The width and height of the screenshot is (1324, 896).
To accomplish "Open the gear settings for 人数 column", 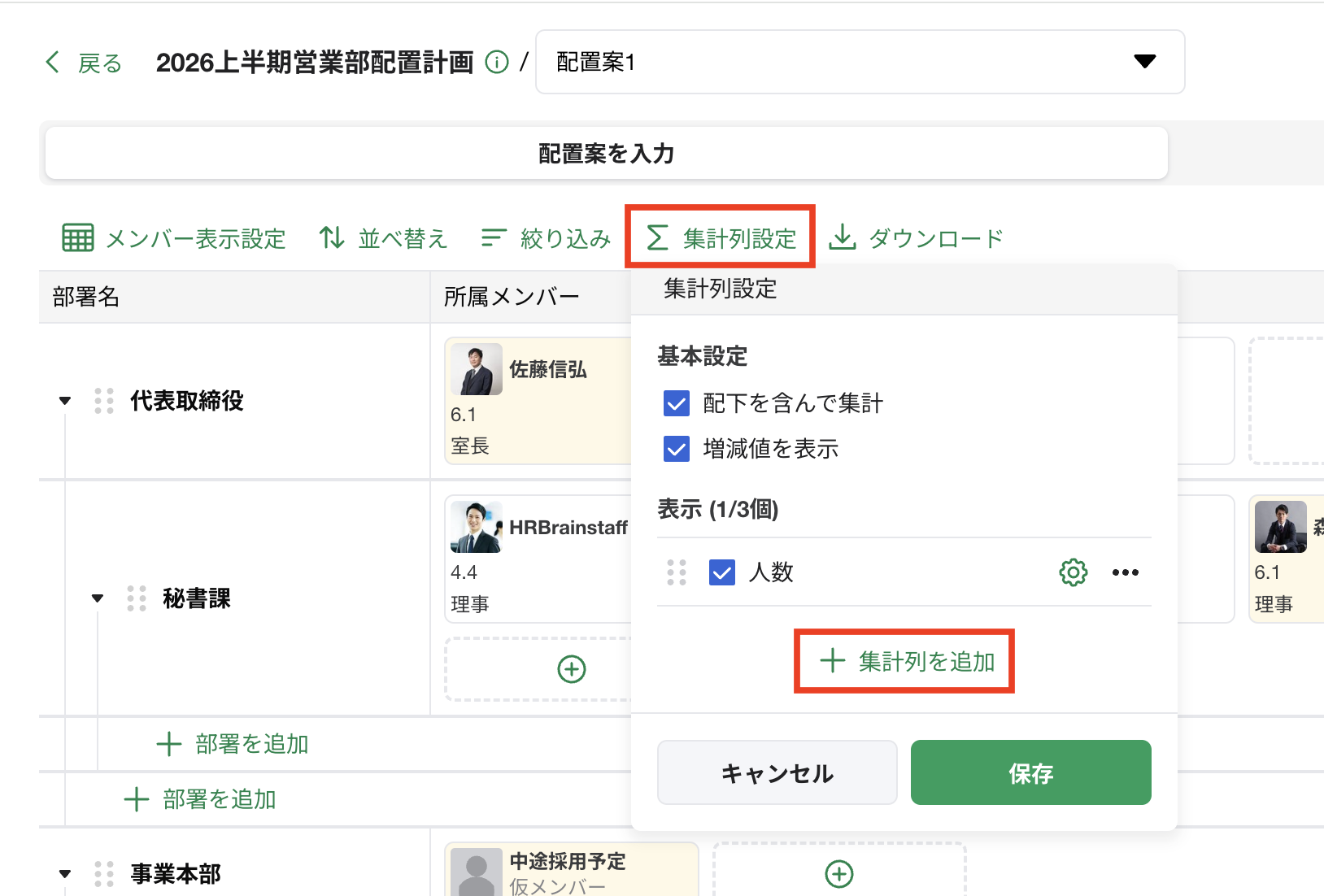I will (x=1073, y=572).
